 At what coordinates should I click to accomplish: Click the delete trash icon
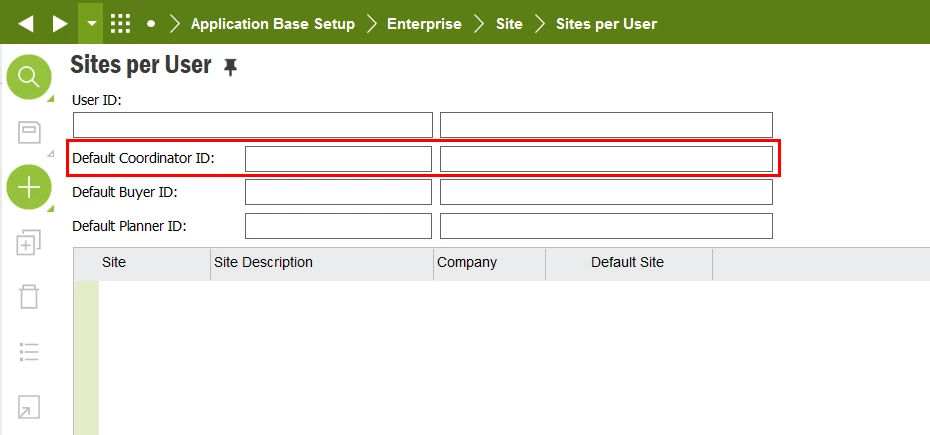click(x=29, y=296)
